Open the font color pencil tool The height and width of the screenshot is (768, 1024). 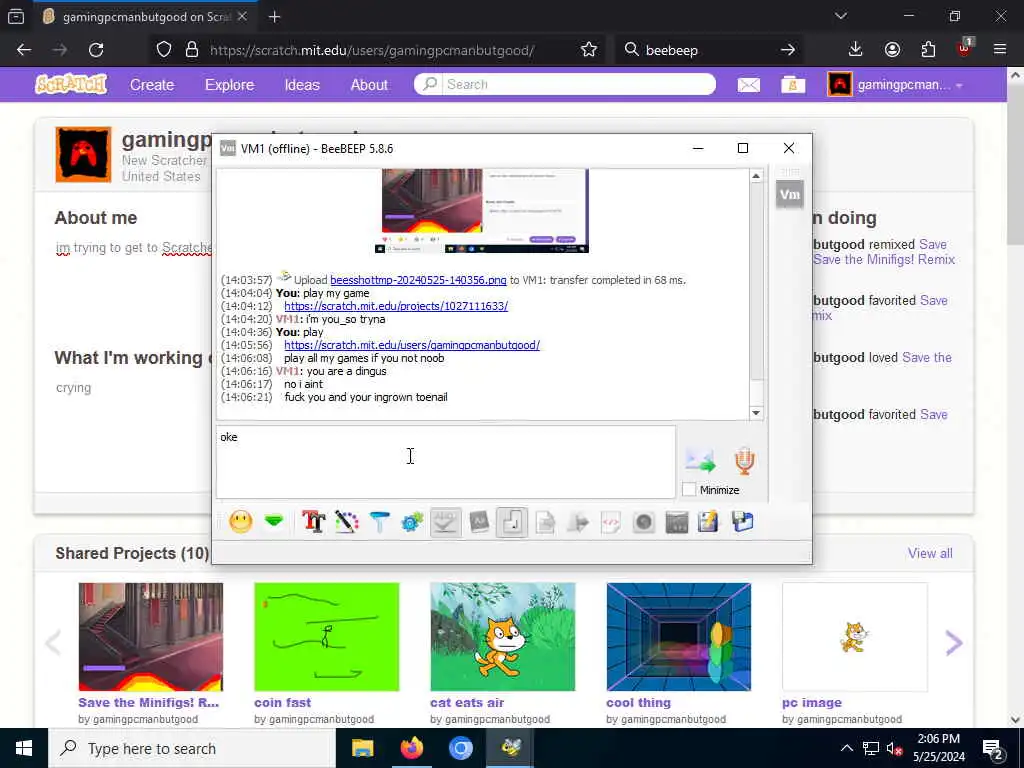pyautogui.click(x=347, y=522)
